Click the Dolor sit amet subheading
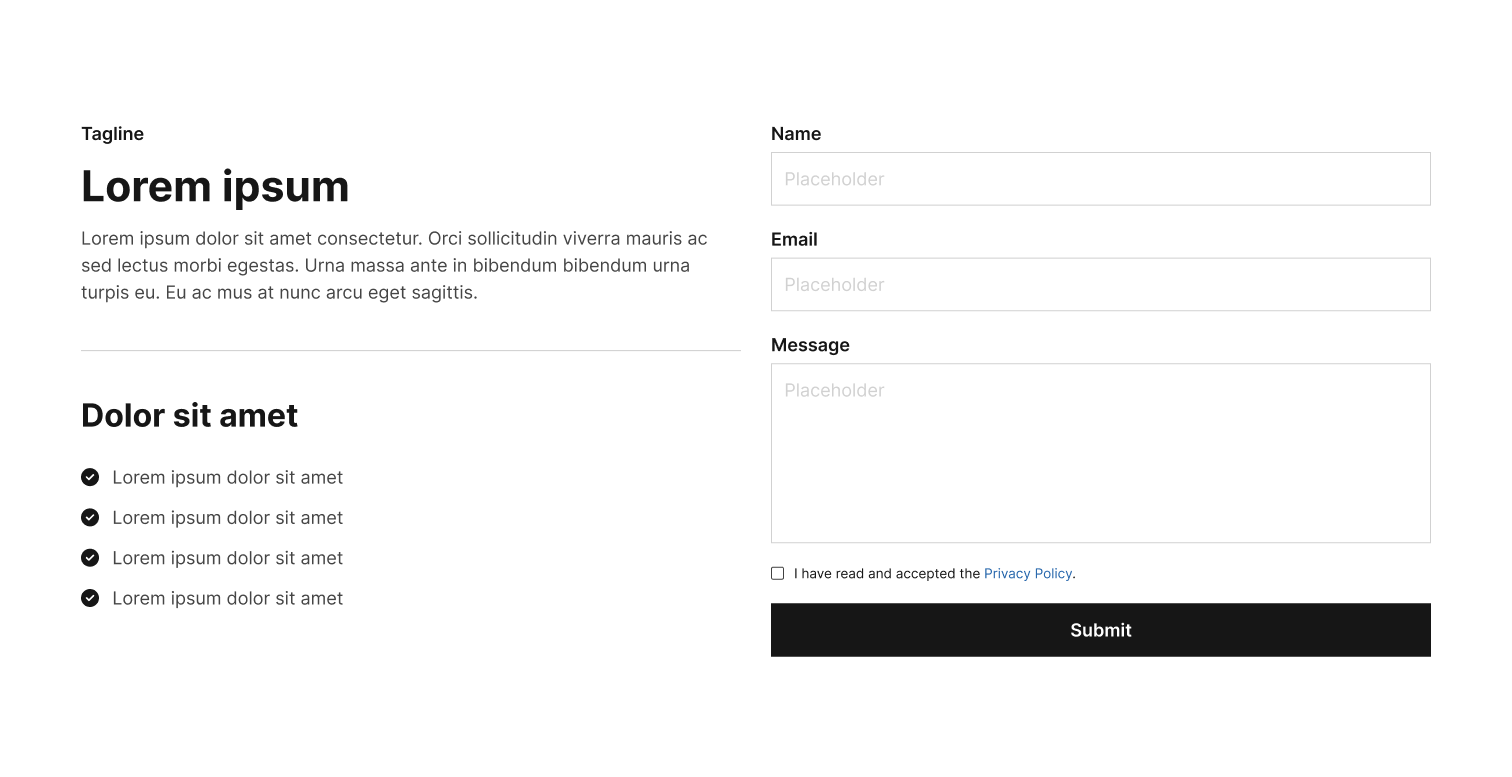The image size is (1512, 777). pyautogui.click(x=189, y=415)
